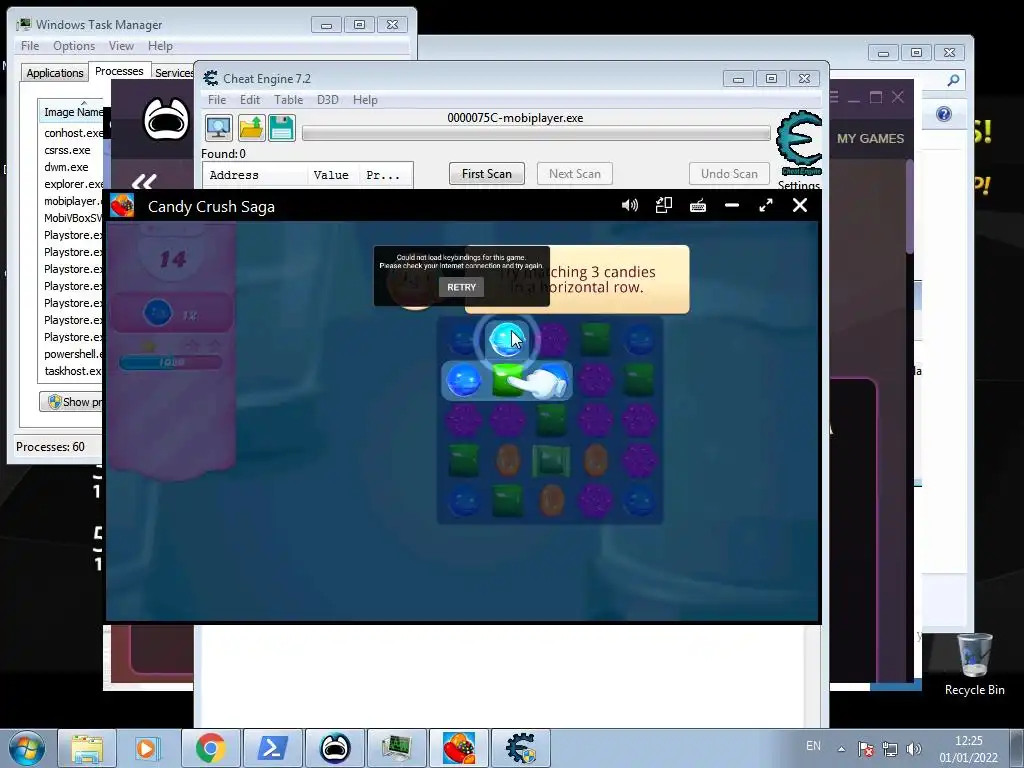This screenshot has height=768, width=1024.
Task: Click Undo Scan button
Action: pos(729,174)
